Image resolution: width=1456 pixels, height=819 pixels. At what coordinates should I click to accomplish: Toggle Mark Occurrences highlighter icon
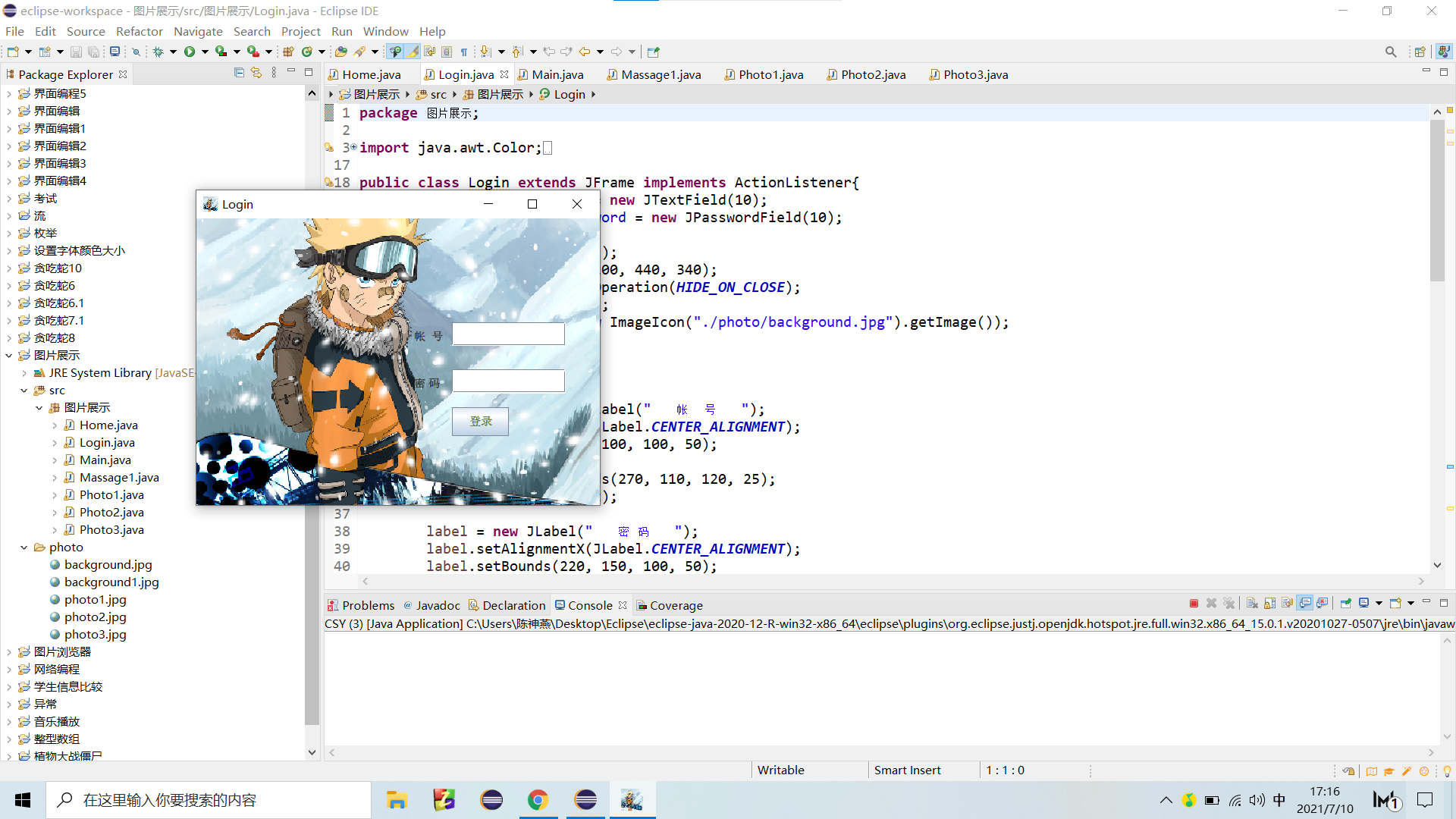pyautogui.click(x=413, y=51)
